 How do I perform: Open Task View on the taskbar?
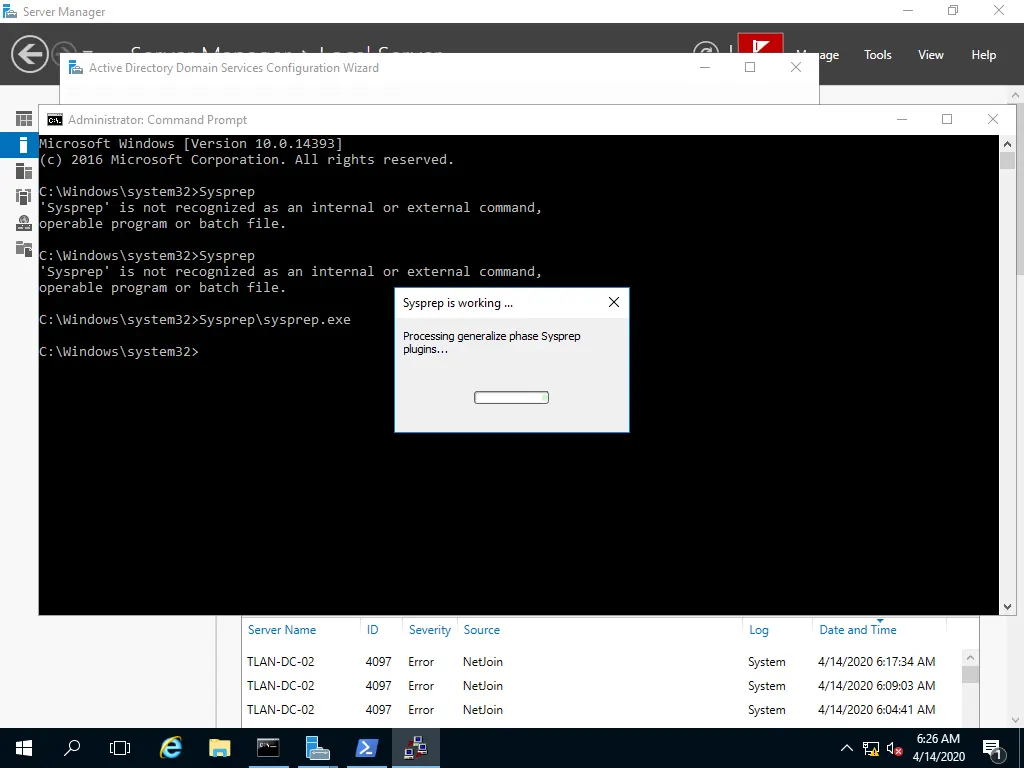coord(120,747)
